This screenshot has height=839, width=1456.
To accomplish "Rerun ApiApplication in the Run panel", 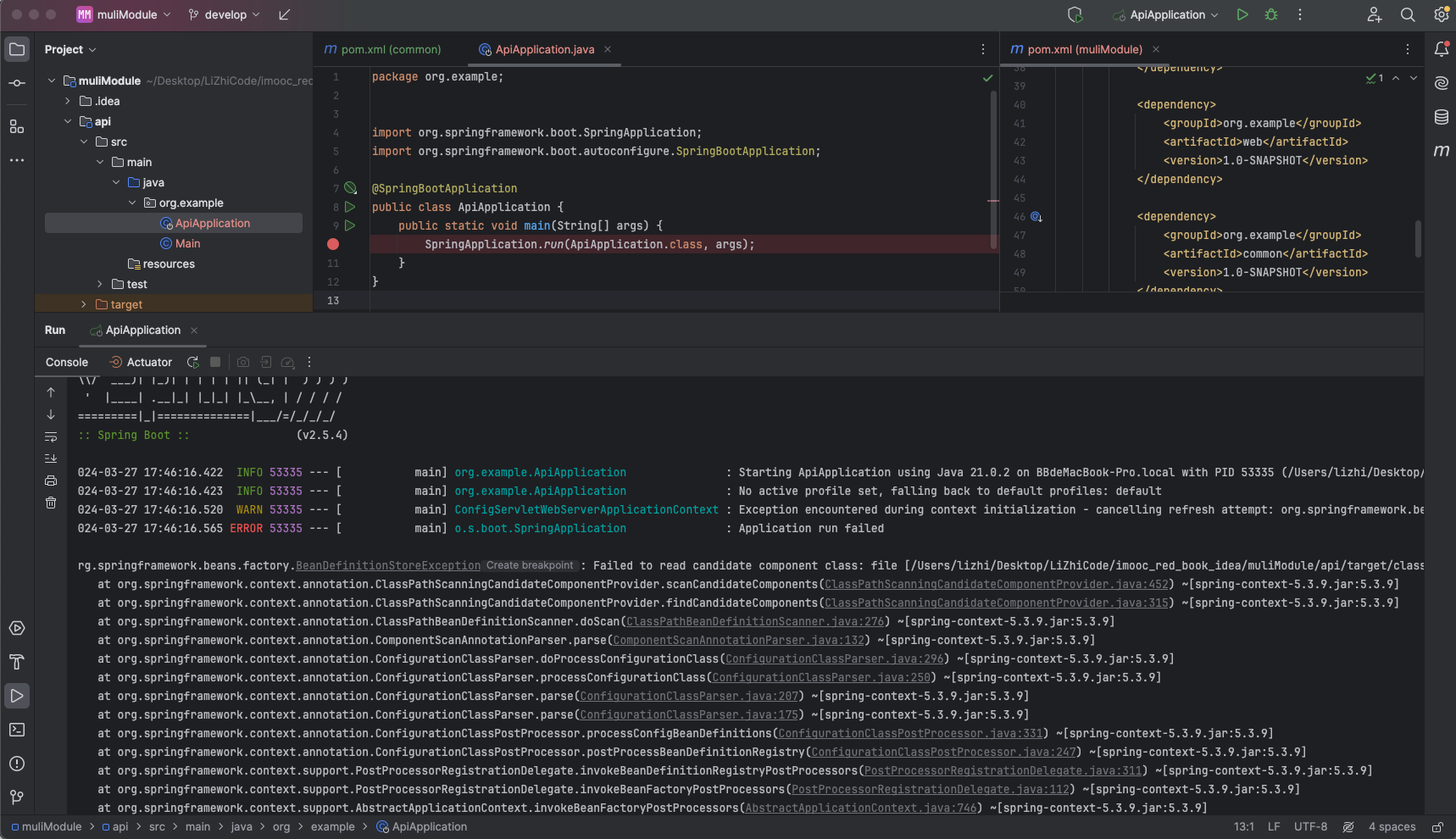I will [193, 362].
